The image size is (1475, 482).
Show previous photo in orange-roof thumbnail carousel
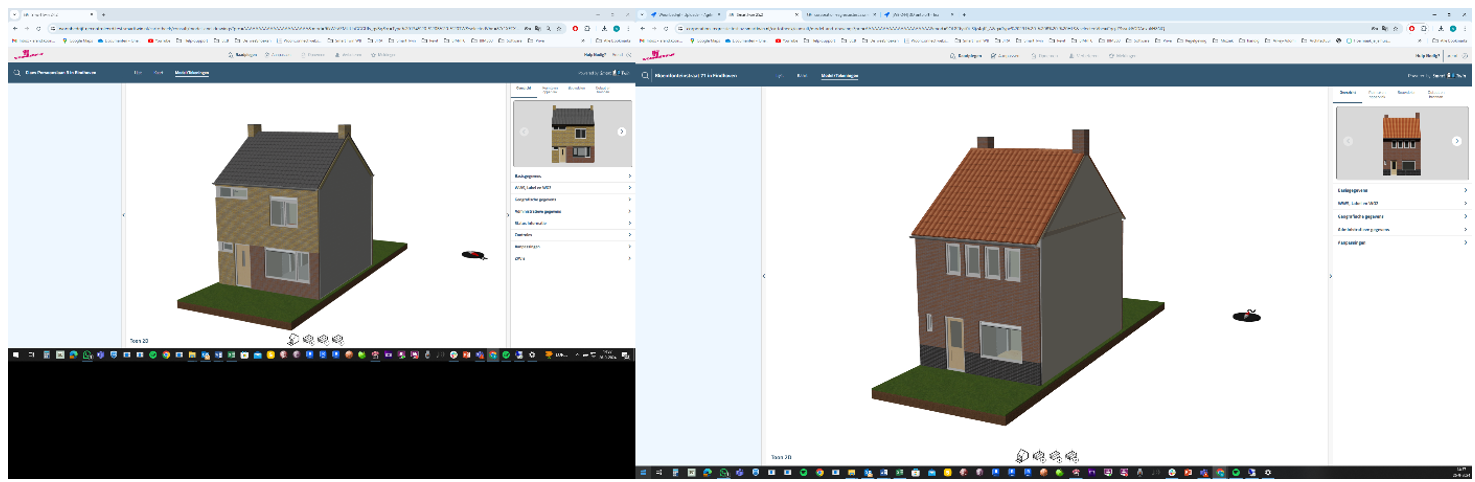1347,141
